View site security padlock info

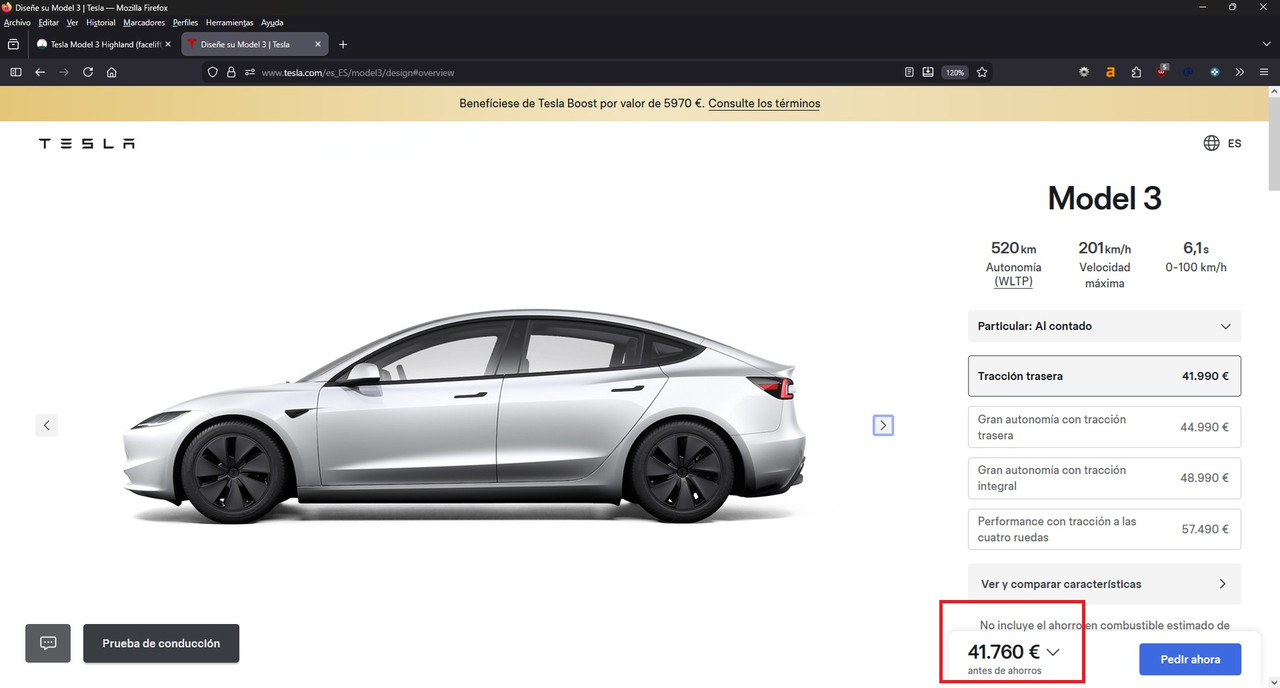231,72
